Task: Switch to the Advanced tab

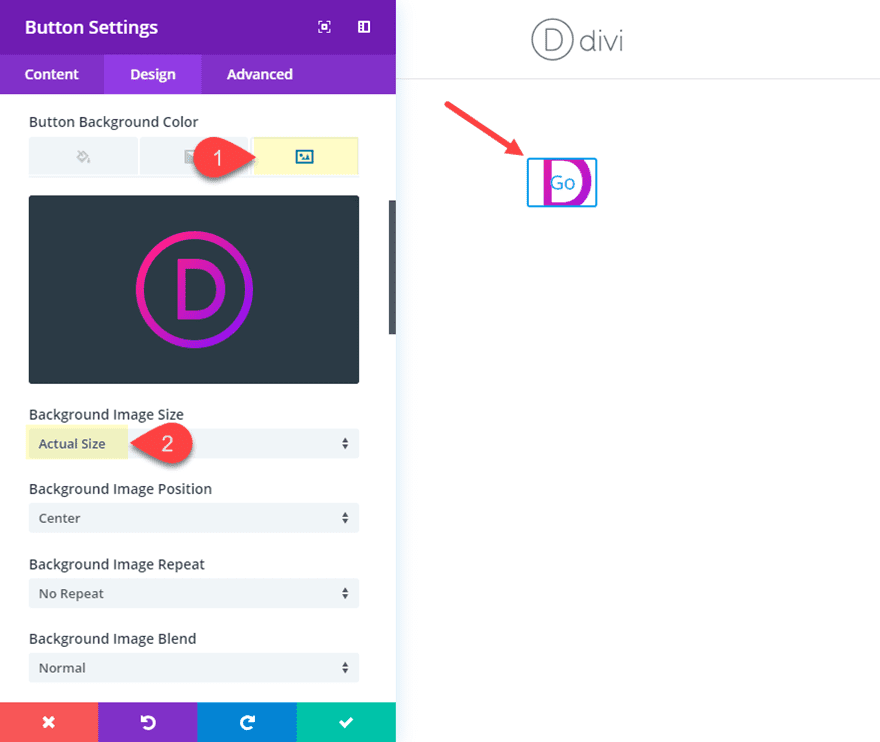Action: tap(259, 74)
